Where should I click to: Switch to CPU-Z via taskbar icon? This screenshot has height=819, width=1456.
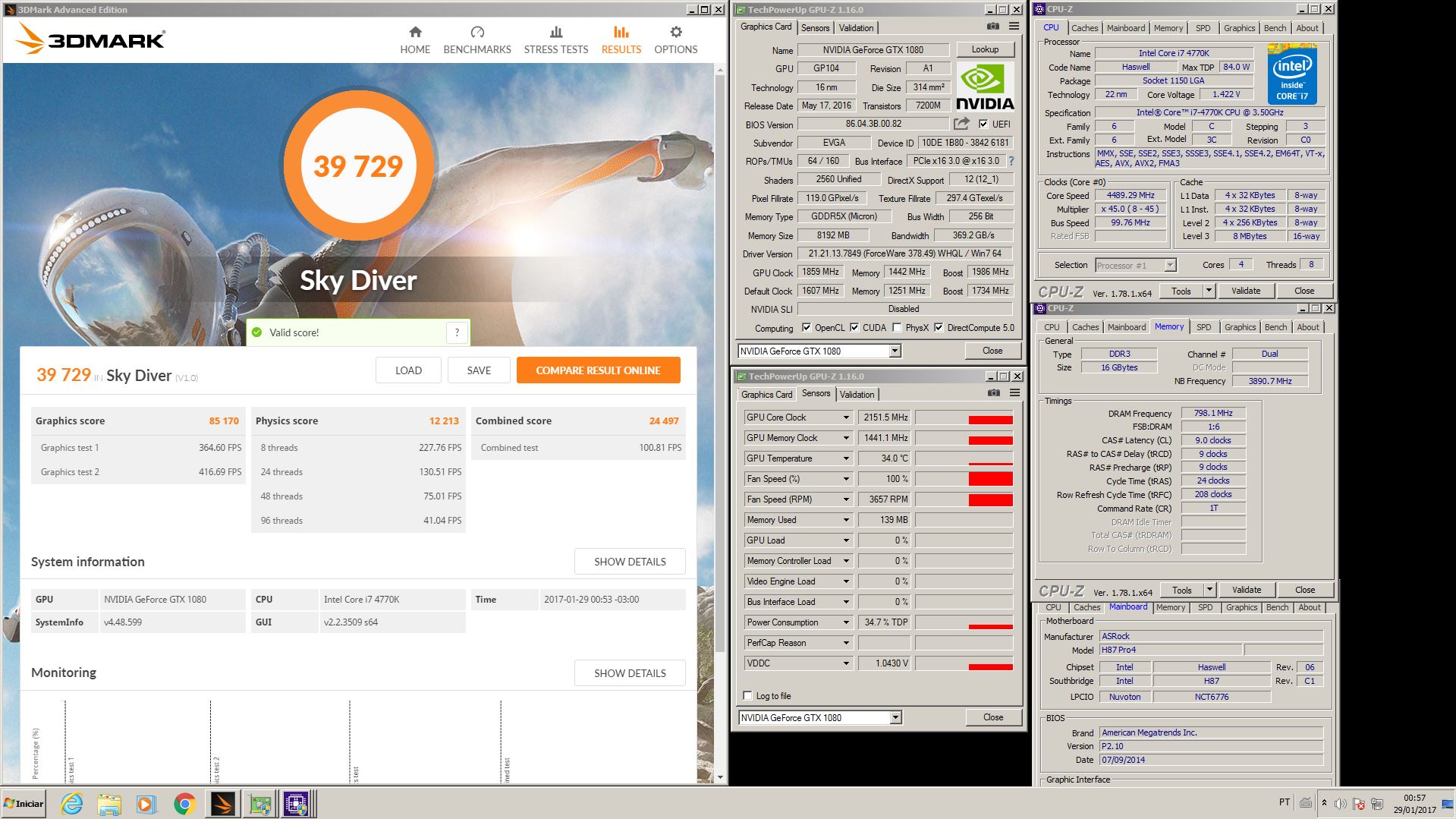tap(296, 804)
